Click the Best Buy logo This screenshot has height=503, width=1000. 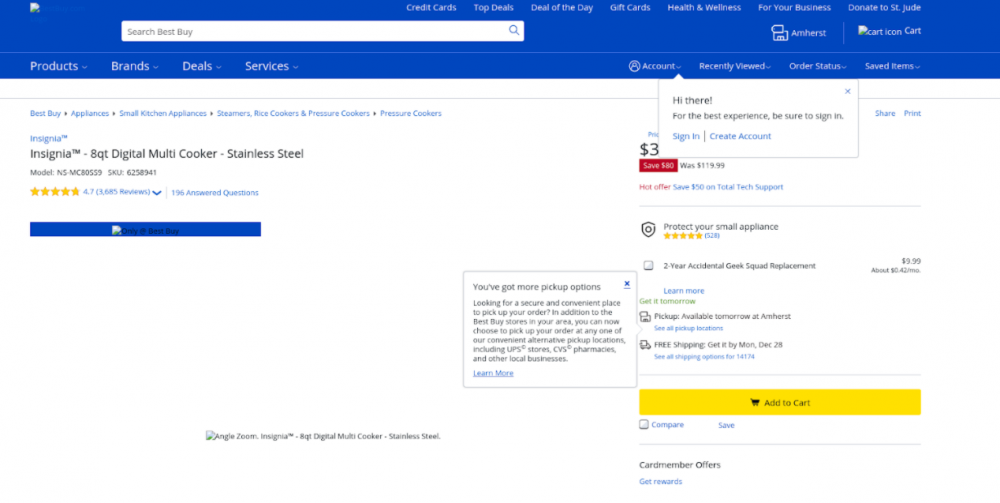coord(57,11)
